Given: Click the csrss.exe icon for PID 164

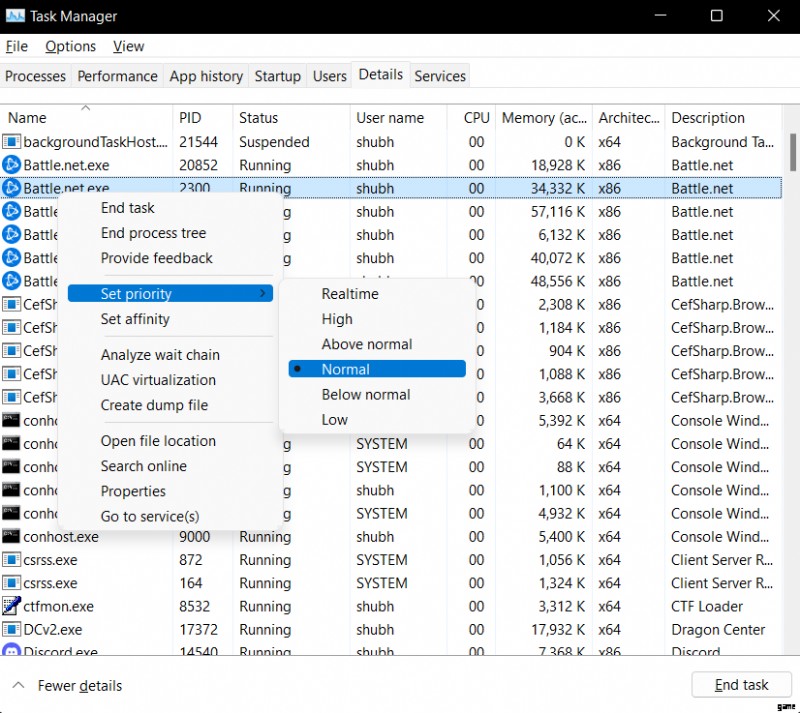Looking at the screenshot, I should point(11,583).
